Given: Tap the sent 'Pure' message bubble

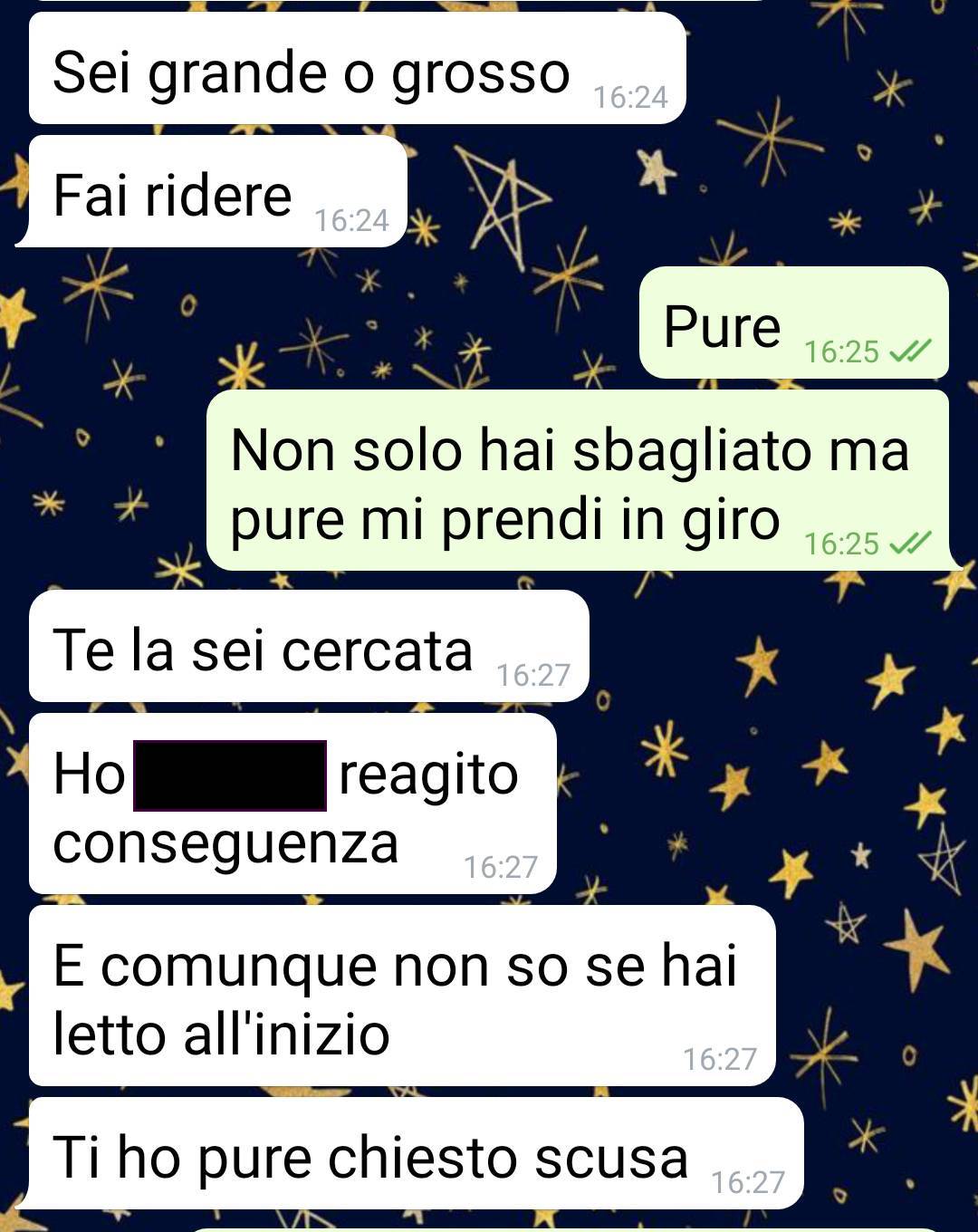Looking at the screenshot, I should (x=794, y=322).
